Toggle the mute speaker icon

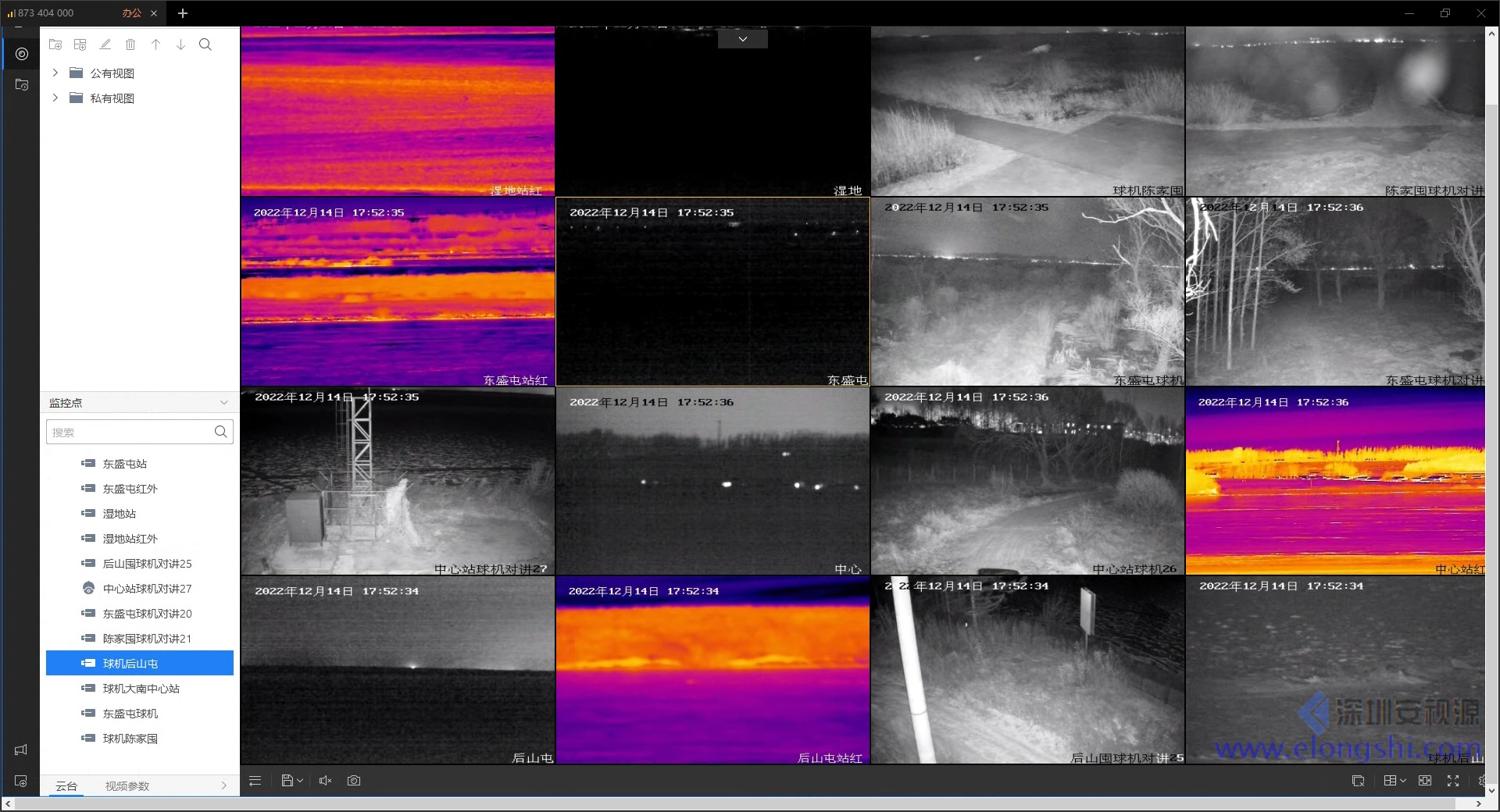point(326,781)
